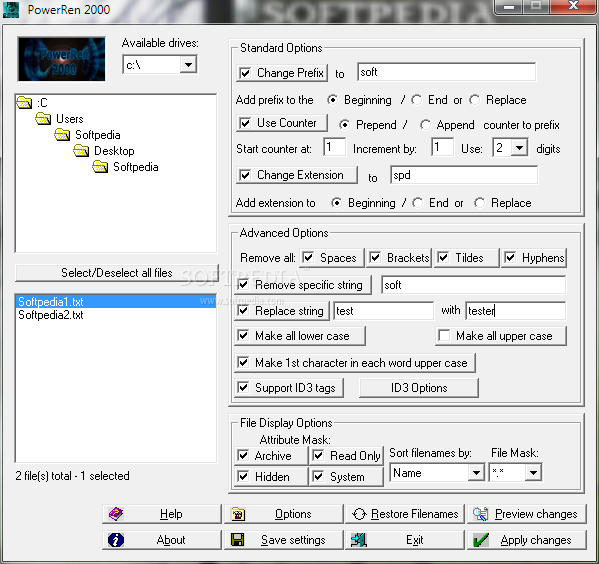Click the 'with' replacement text field
This screenshot has width=599, height=564.
click(515, 311)
